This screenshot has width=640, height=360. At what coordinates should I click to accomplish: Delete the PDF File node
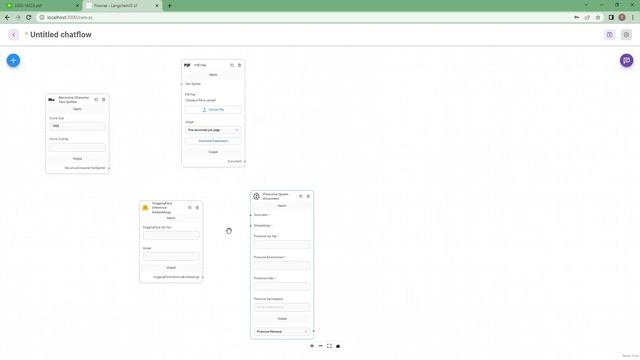tap(240, 65)
